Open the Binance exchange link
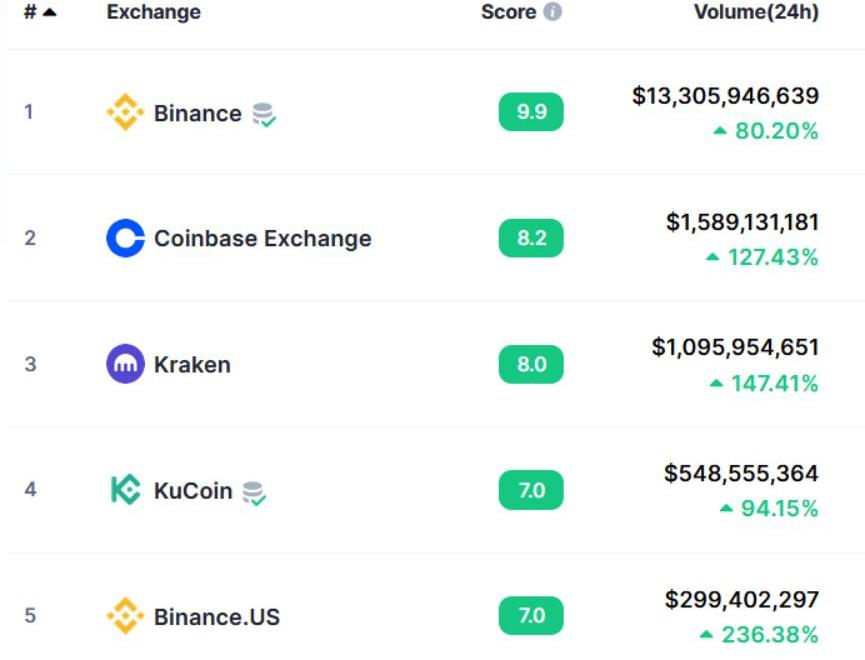The height and width of the screenshot is (660, 865). tap(197, 113)
